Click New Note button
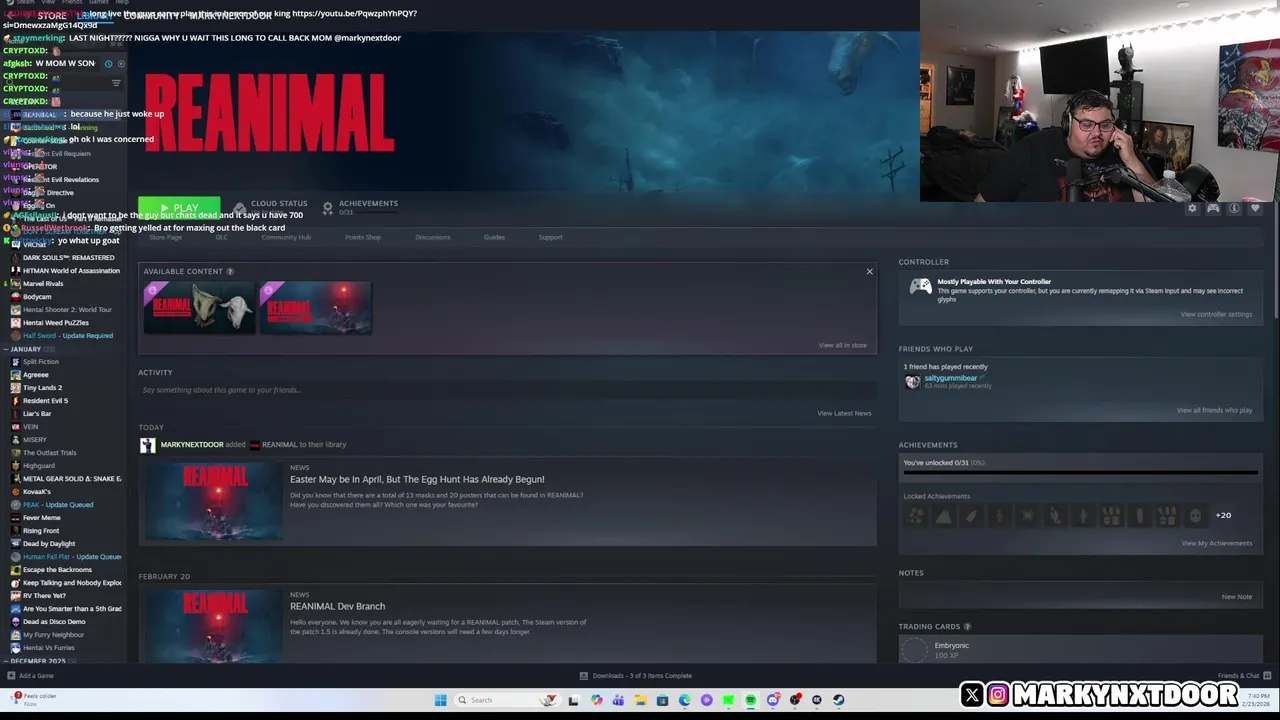This screenshot has height=720, width=1280. [x=1236, y=596]
